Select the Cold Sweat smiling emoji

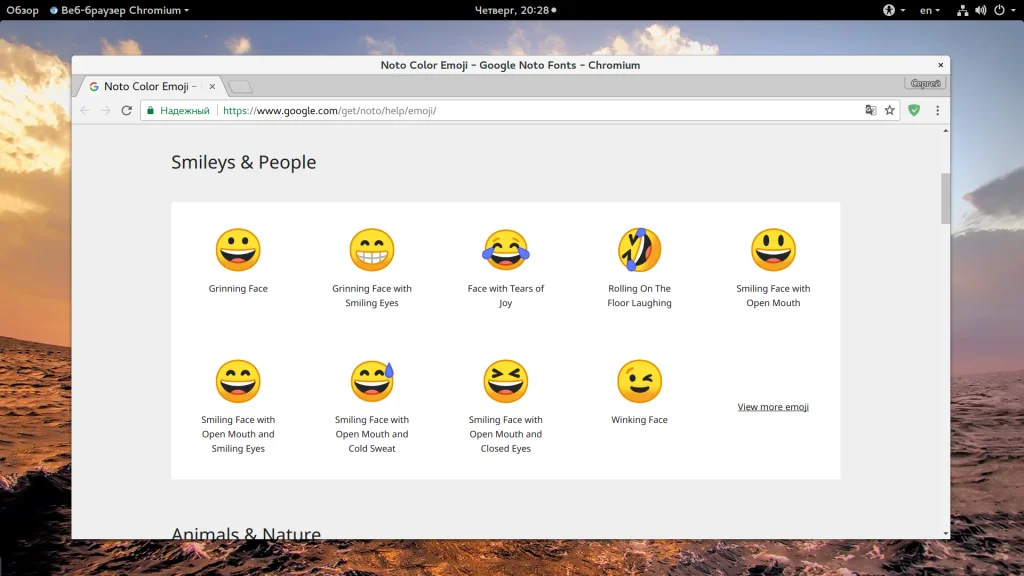pyautogui.click(x=372, y=381)
